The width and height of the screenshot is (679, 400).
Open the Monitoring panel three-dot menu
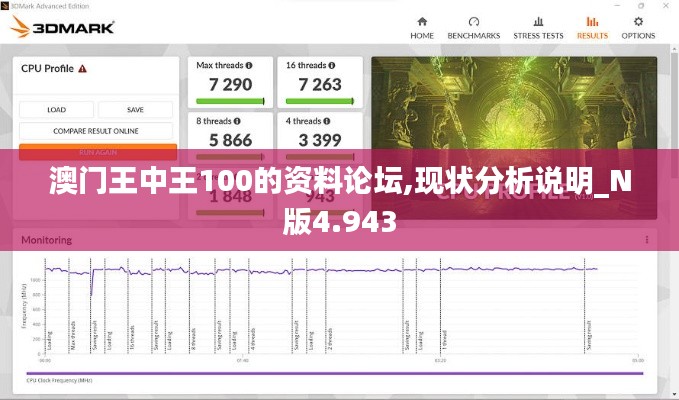click(647, 240)
